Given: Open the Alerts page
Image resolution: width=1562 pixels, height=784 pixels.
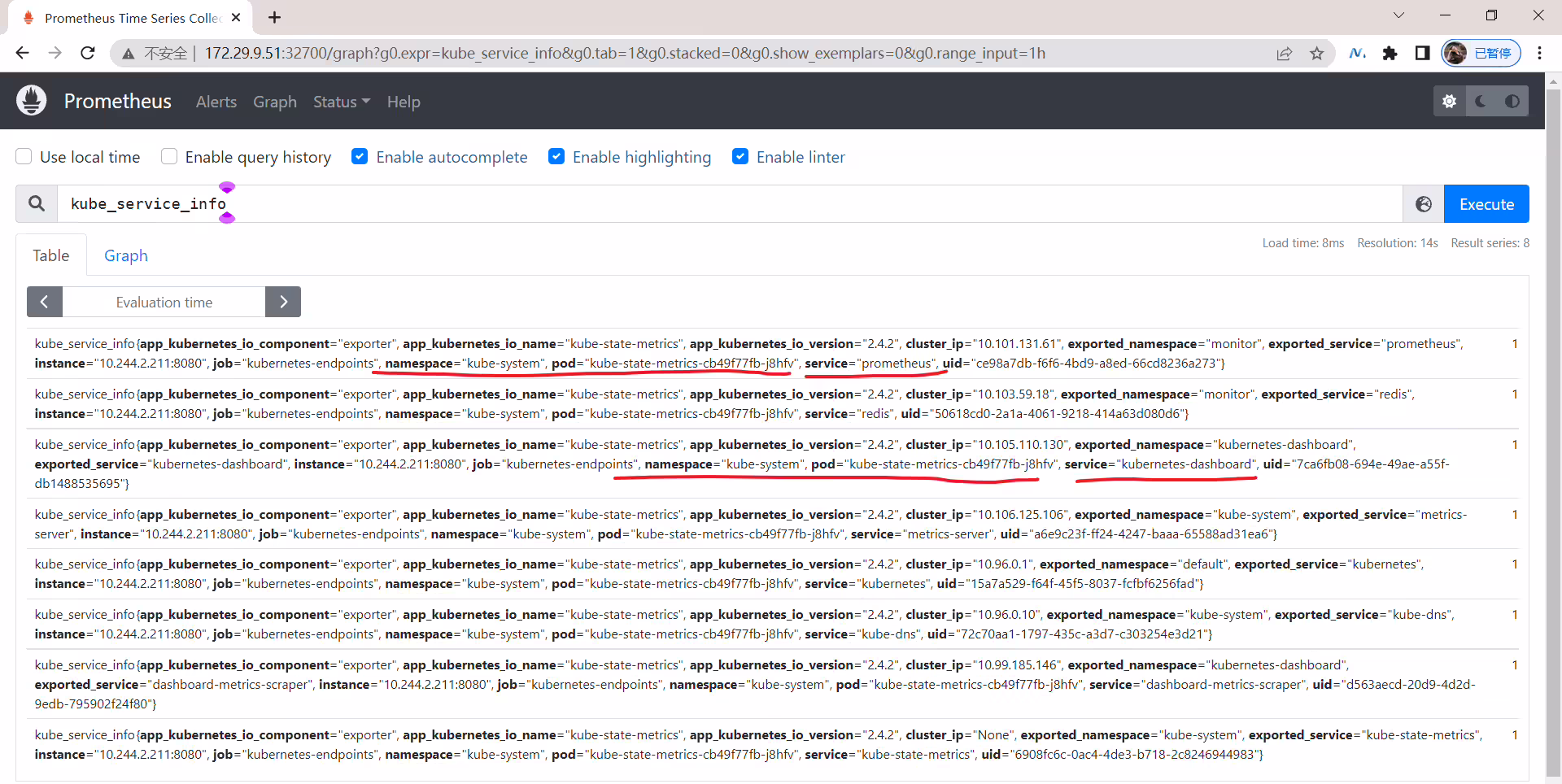Looking at the screenshot, I should (x=216, y=102).
